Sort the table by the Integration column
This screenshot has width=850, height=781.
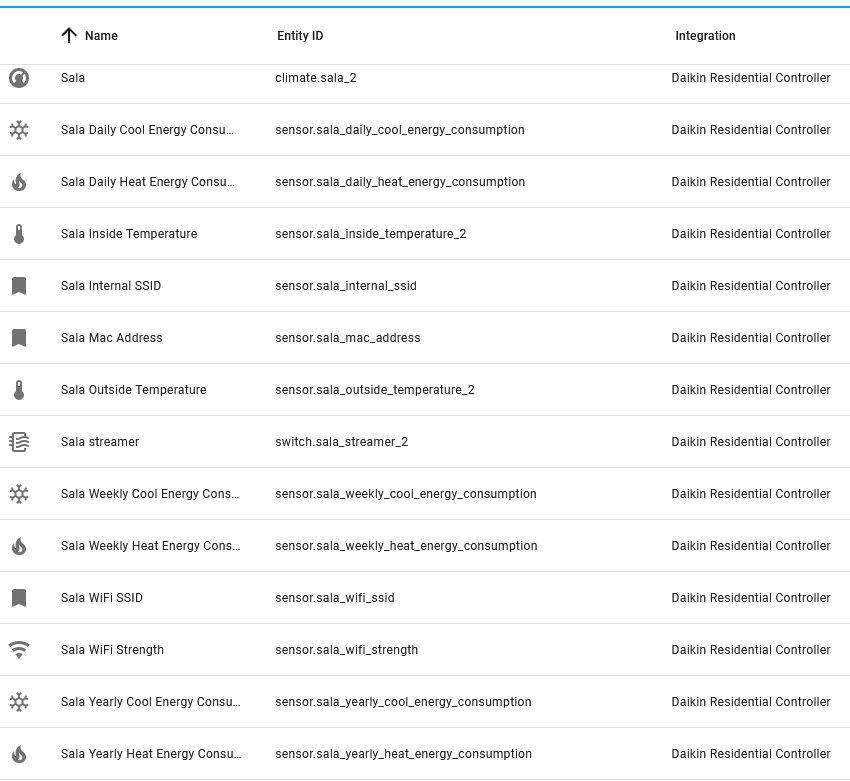[705, 35]
